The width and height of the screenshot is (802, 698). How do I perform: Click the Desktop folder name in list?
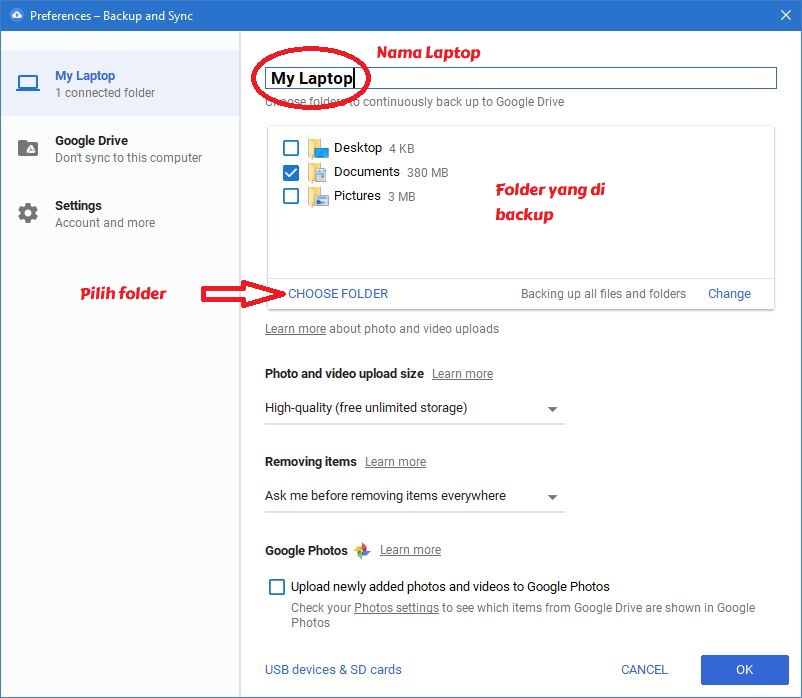coord(358,148)
